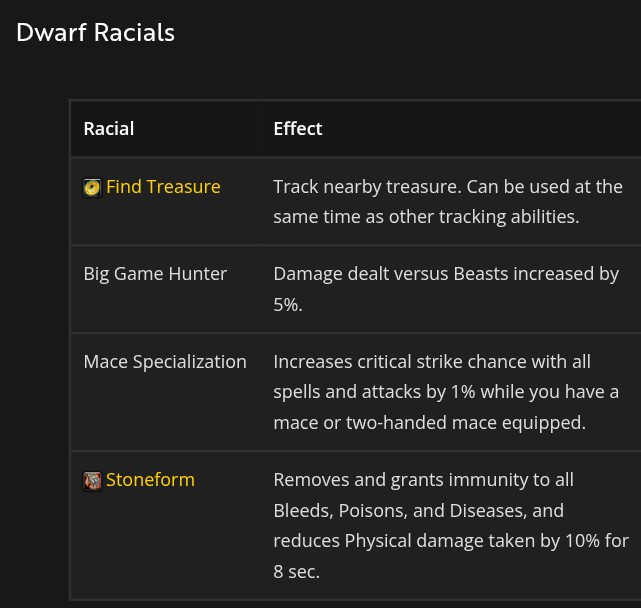The width and height of the screenshot is (641, 608).
Task: Click the Effect column header
Action: [x=298, y=129]
